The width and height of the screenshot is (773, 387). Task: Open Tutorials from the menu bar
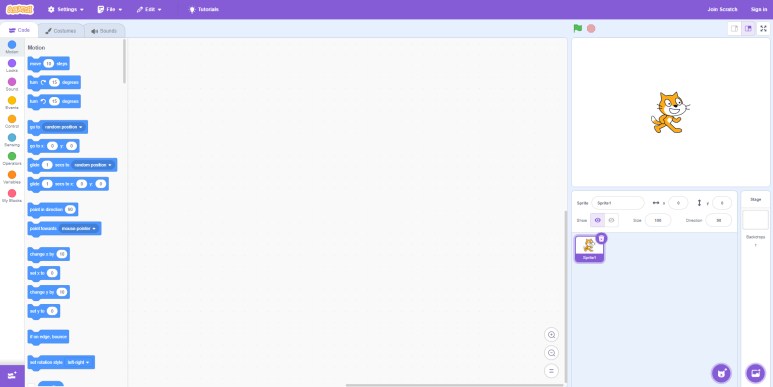click(x=204, y=9)
